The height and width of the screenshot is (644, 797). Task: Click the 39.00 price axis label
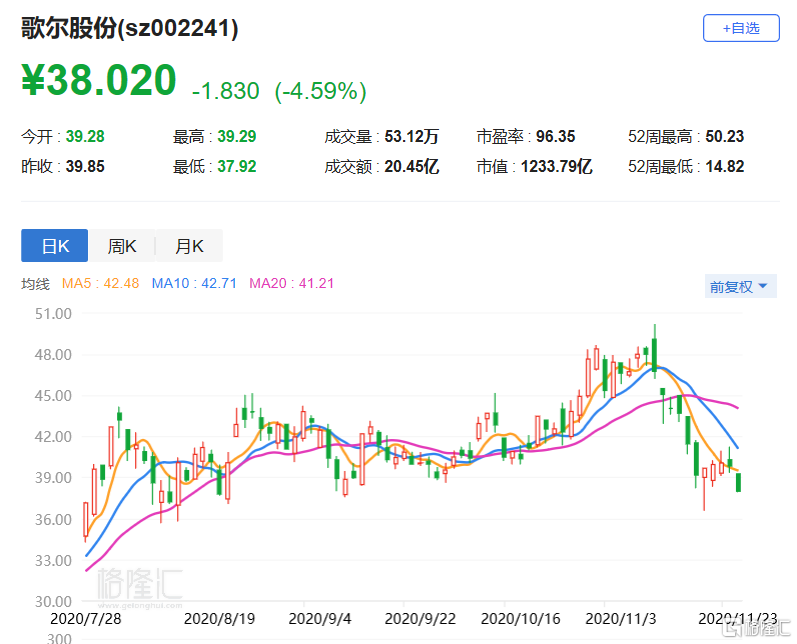coord(53,478)
